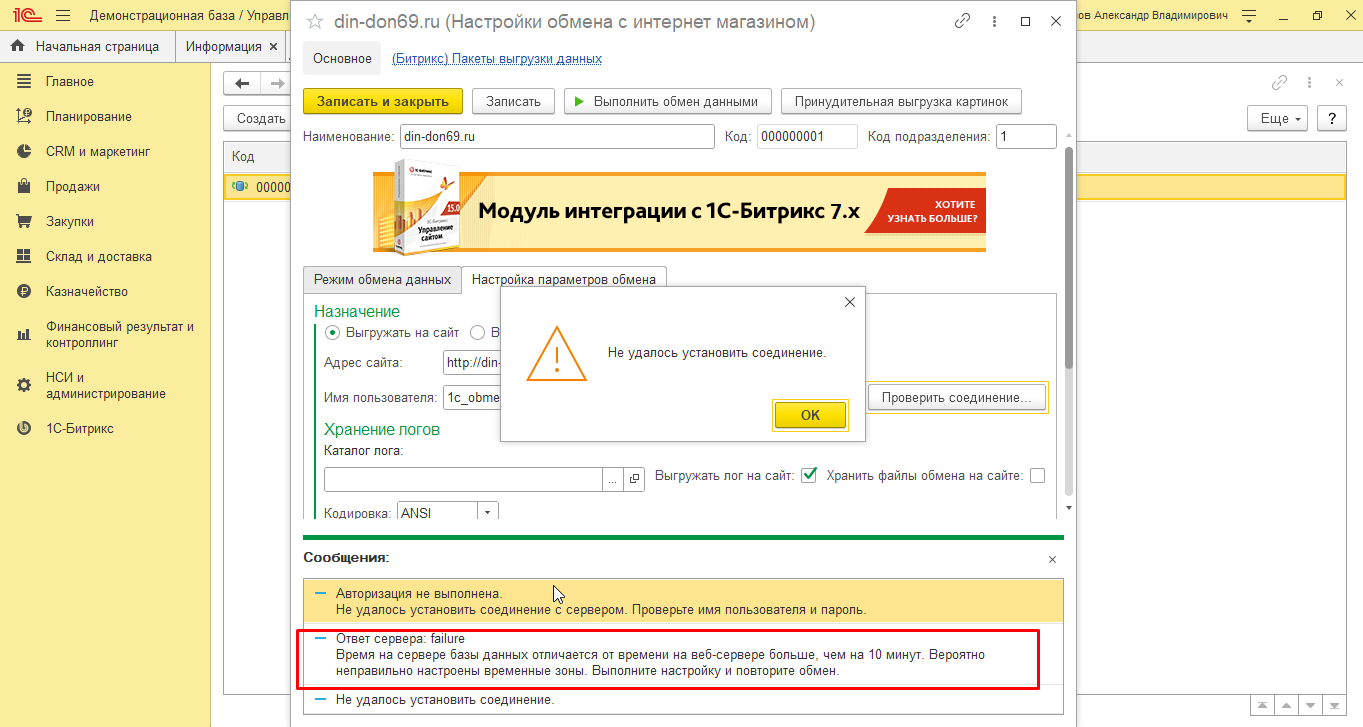Image resolution: width=1363 pixels, height=727 pixels.
Task: Open the background list's three-dot menu
Action: click(x=1310, y=83)
